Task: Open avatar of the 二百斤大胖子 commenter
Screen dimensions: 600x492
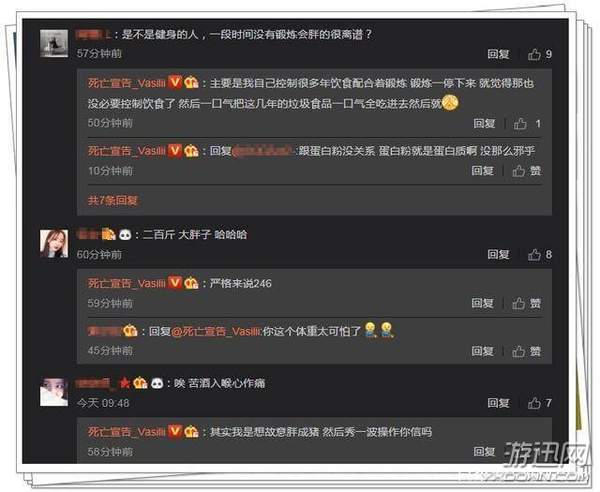Action: click(x=54, y=244)
